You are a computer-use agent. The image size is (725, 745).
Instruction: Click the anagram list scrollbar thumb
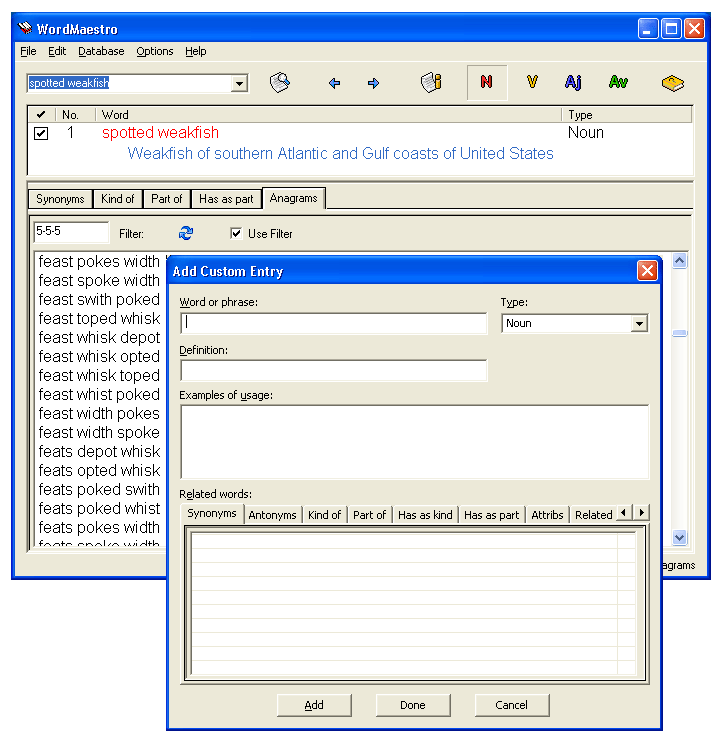pos(679,334)
